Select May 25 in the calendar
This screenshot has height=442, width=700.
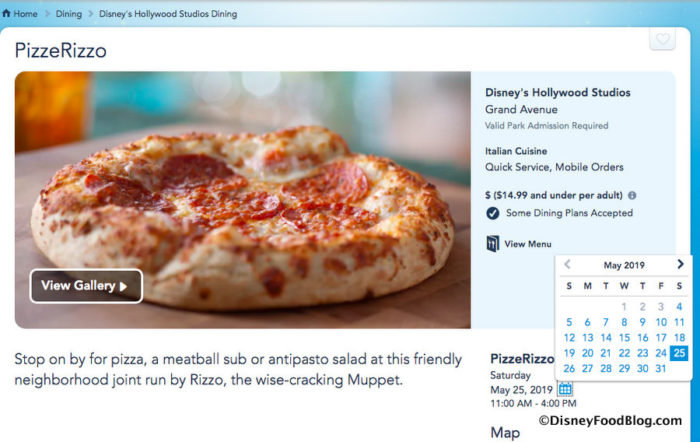(x=679, y=352)
